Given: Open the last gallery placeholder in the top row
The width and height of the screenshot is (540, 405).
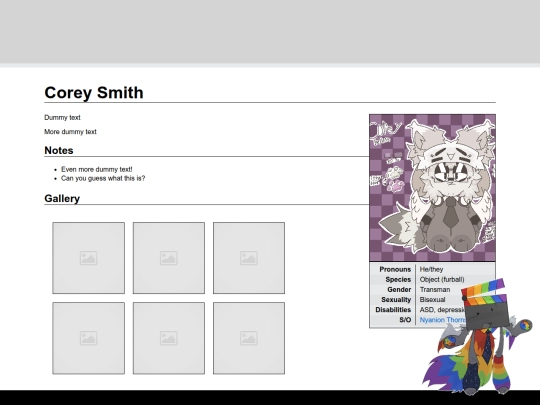Looking at the screenshot, I should pos(249,258).
